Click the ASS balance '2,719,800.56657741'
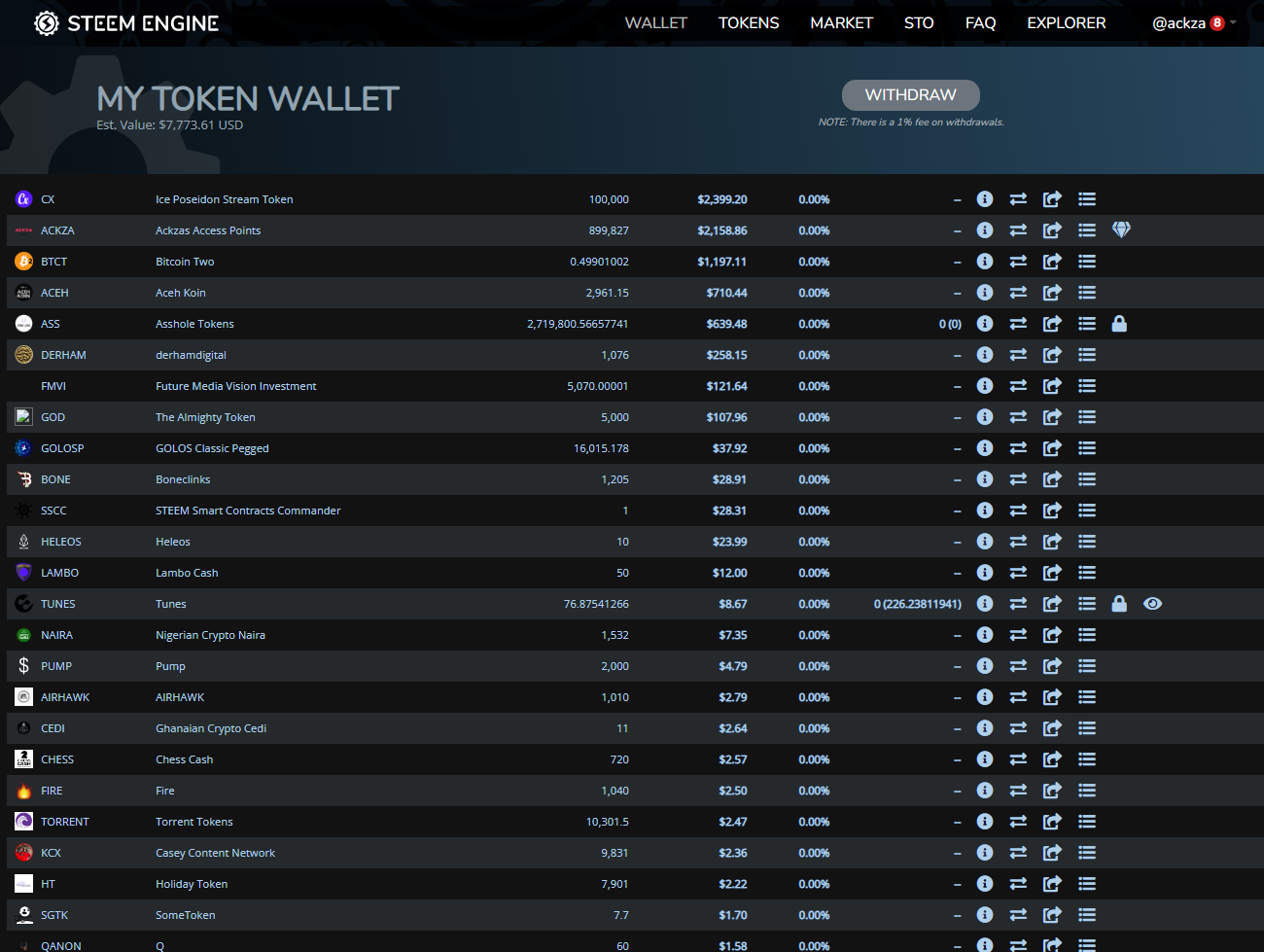The height and width of the screenshot is (952, 1264). pyautogui.click(x=578, y=324)
